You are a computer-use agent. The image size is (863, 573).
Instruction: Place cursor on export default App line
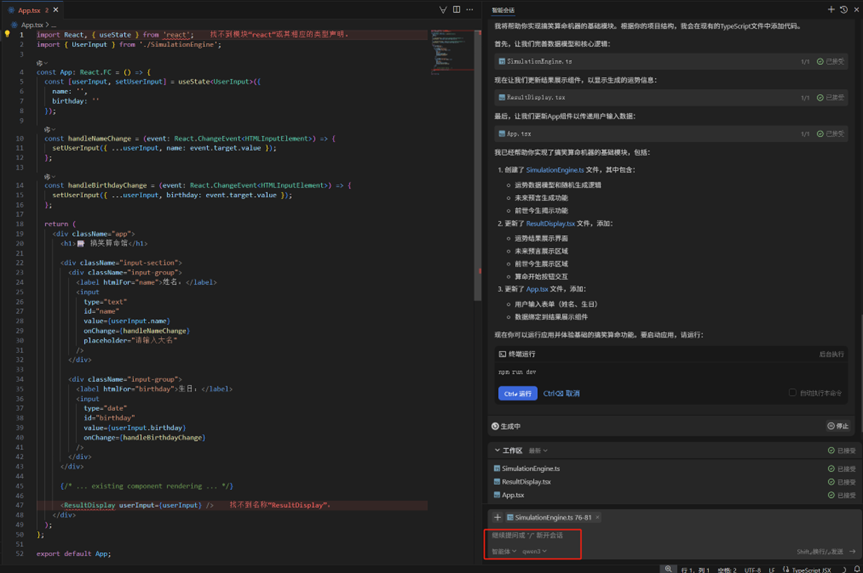(73, 554)
